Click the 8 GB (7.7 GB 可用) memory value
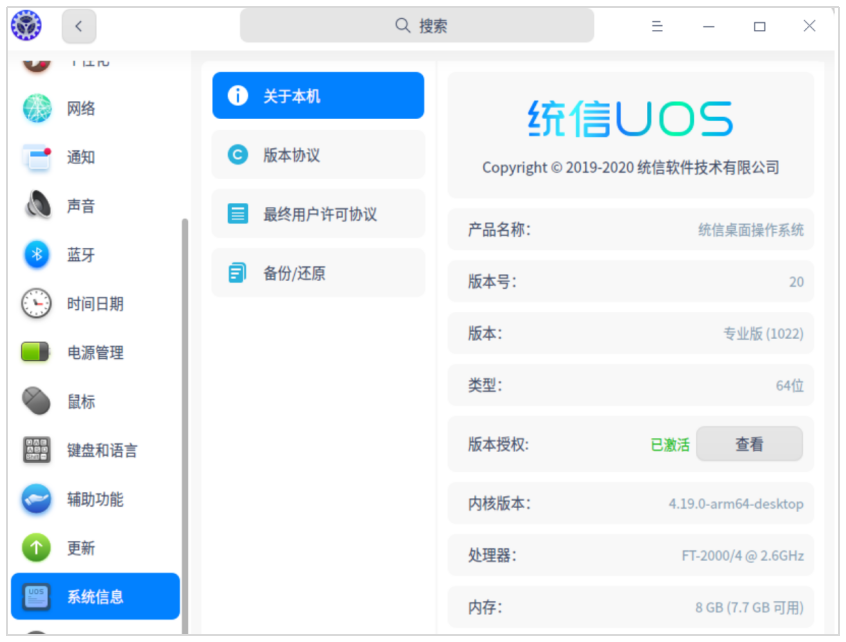 tap(749, 608)
